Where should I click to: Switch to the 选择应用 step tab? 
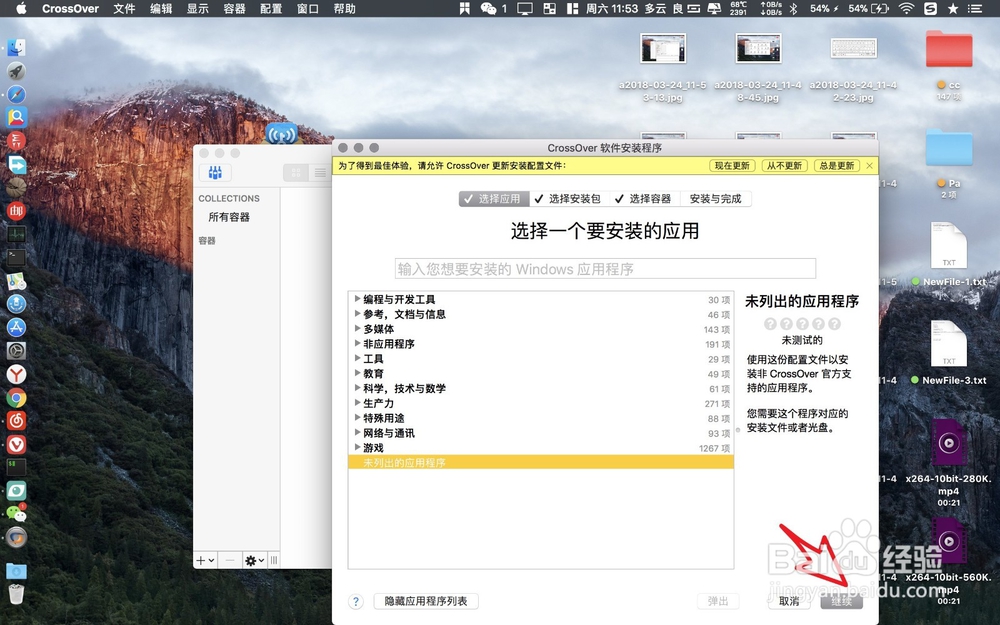(x=494, y=199)
